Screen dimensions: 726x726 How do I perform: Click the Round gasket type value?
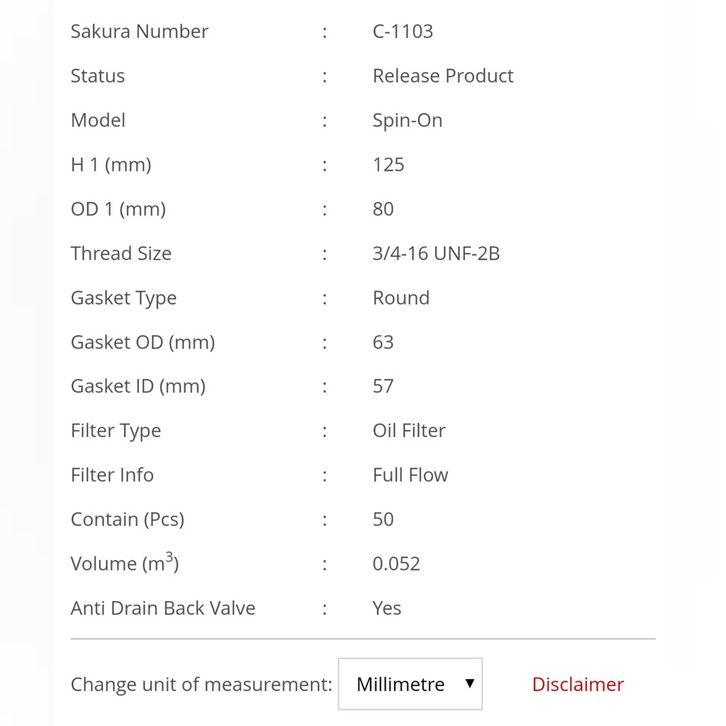point(400,298)
